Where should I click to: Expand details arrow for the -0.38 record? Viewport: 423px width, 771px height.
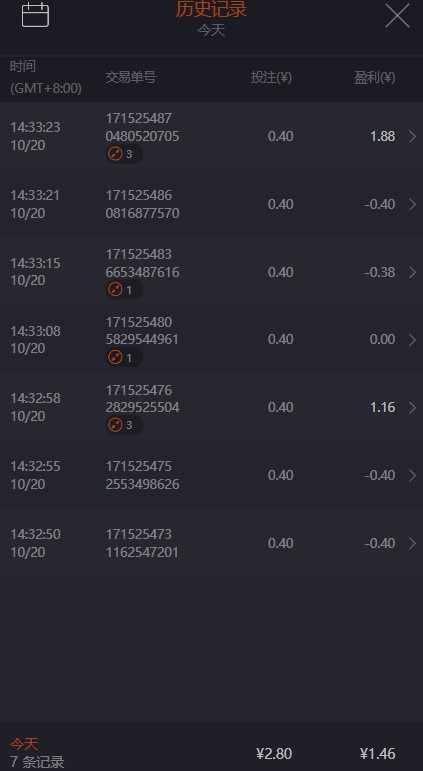(x=412, y=272)
